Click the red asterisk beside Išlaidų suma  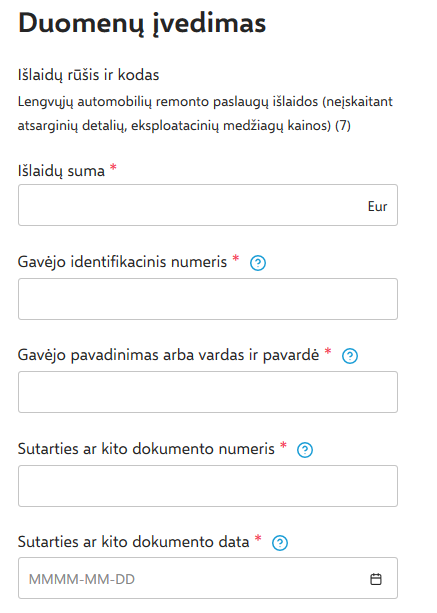(113, 167)
